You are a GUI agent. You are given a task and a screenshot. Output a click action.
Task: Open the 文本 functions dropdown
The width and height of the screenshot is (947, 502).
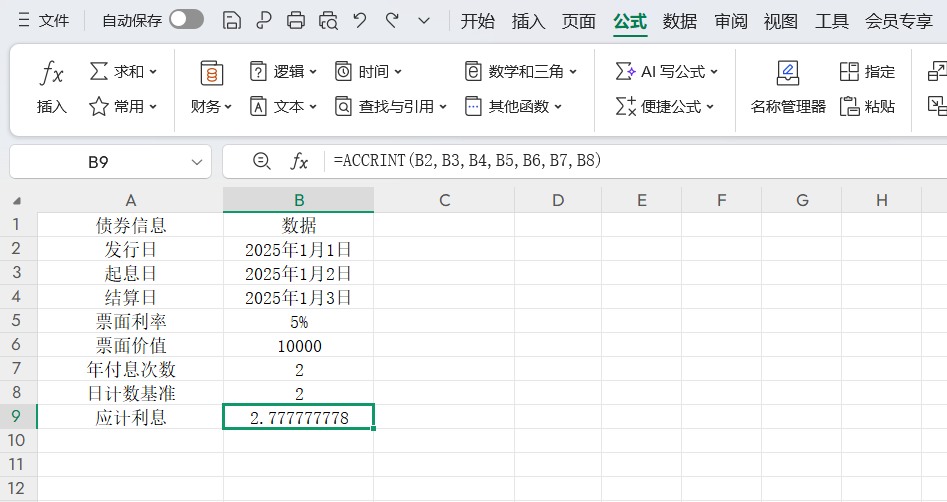click(x=283, y=107)
